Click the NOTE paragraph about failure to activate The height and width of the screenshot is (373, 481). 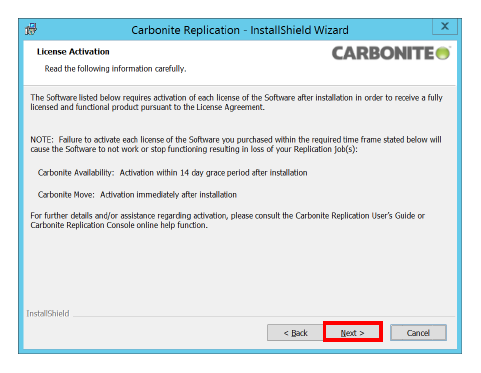236,144
